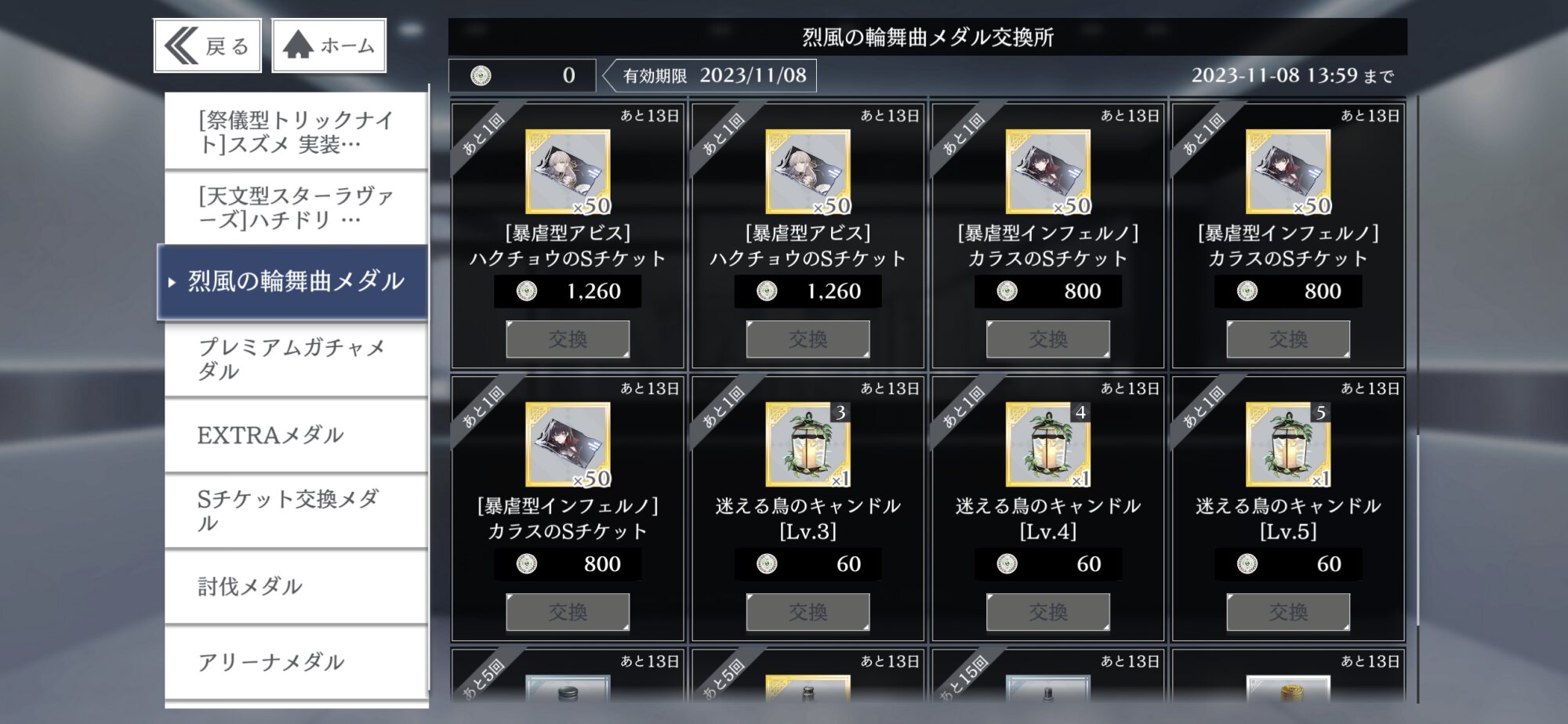The height and width of the screenshot is (724, 1568).
Task: Switch to プレミアムガチャメダル tab
Action: coord(296,359)
